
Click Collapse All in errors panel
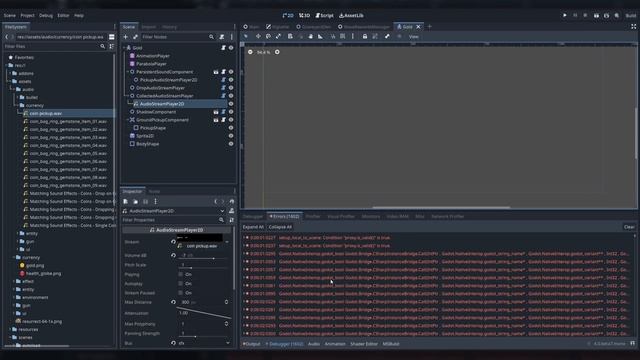(280, 227)
